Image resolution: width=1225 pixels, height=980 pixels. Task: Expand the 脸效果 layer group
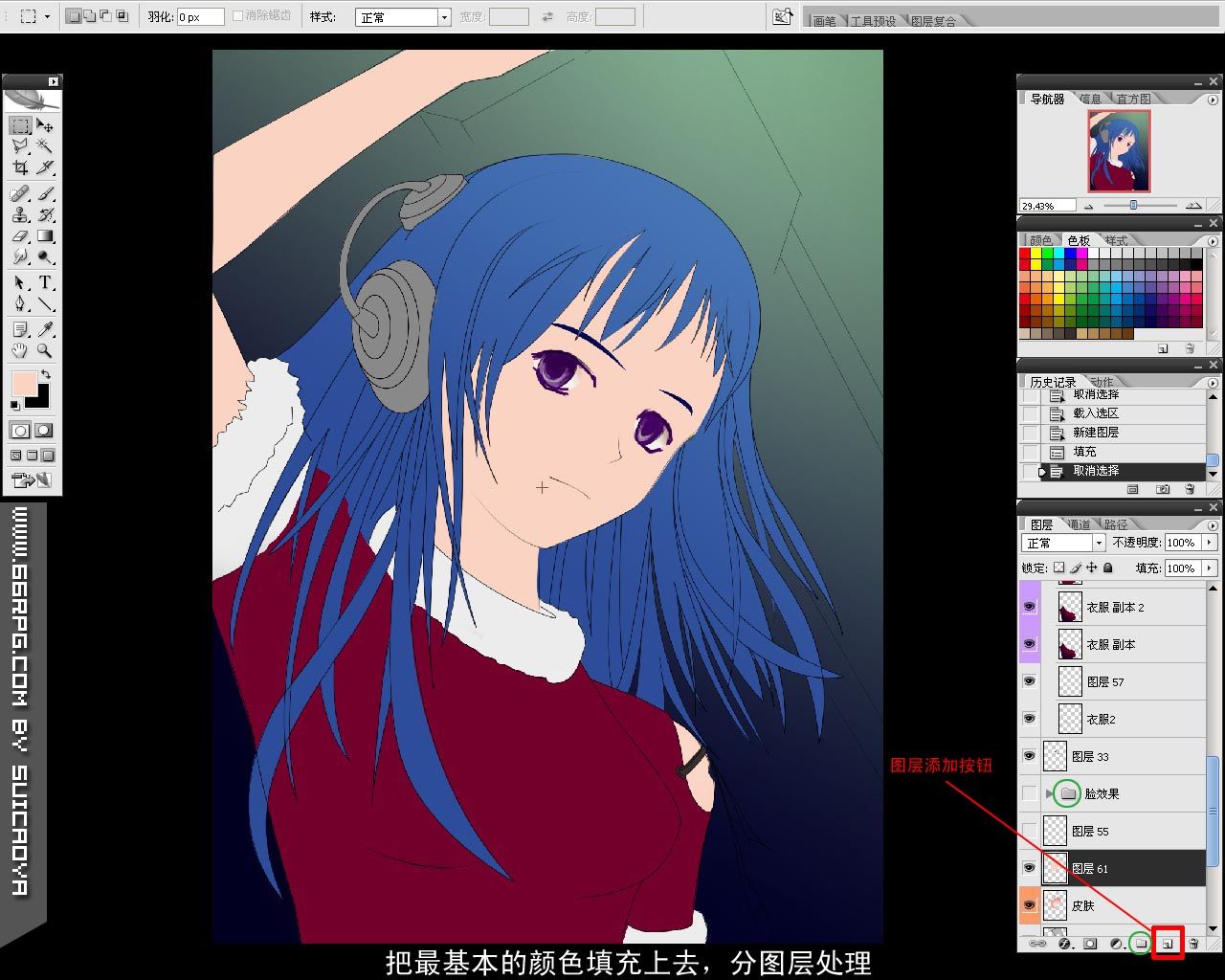point(1051,793)
